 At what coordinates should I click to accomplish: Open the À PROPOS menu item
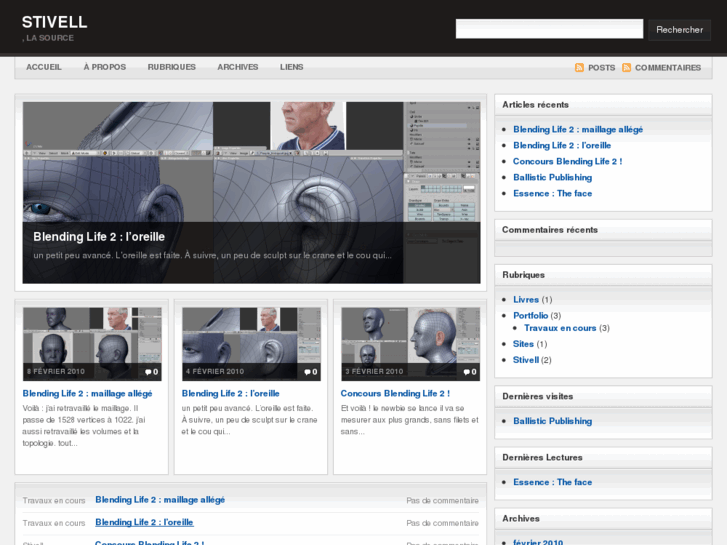[105, 67]
